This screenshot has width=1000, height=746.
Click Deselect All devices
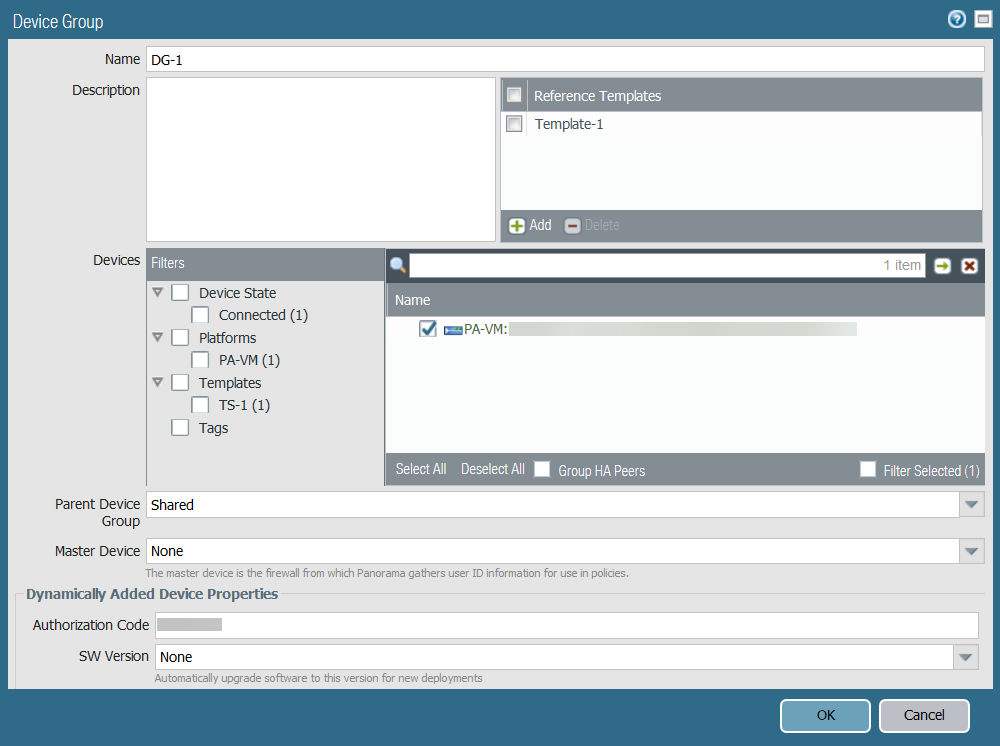tap(492, 469)
